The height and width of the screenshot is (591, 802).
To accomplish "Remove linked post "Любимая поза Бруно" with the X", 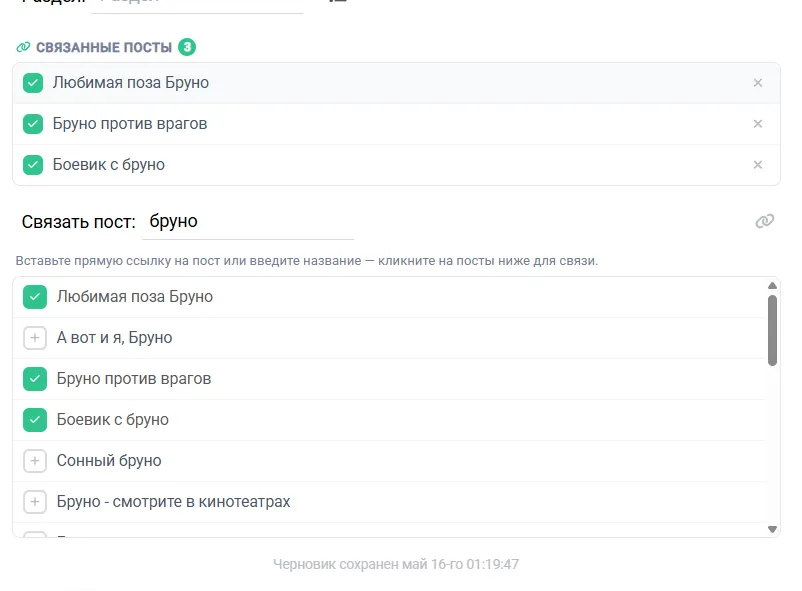I will 758,83.
